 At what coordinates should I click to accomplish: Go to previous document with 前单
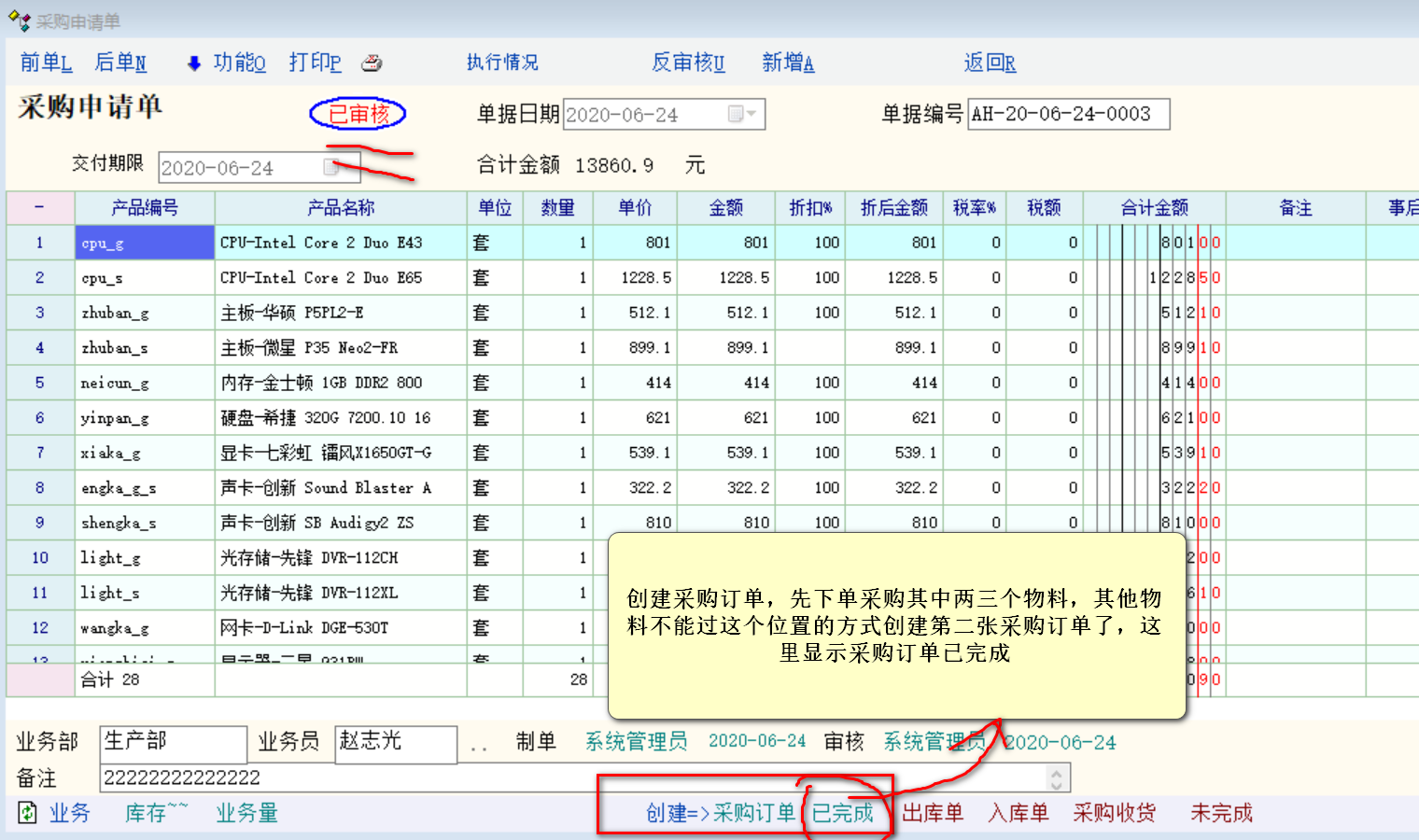coord(46,63)
